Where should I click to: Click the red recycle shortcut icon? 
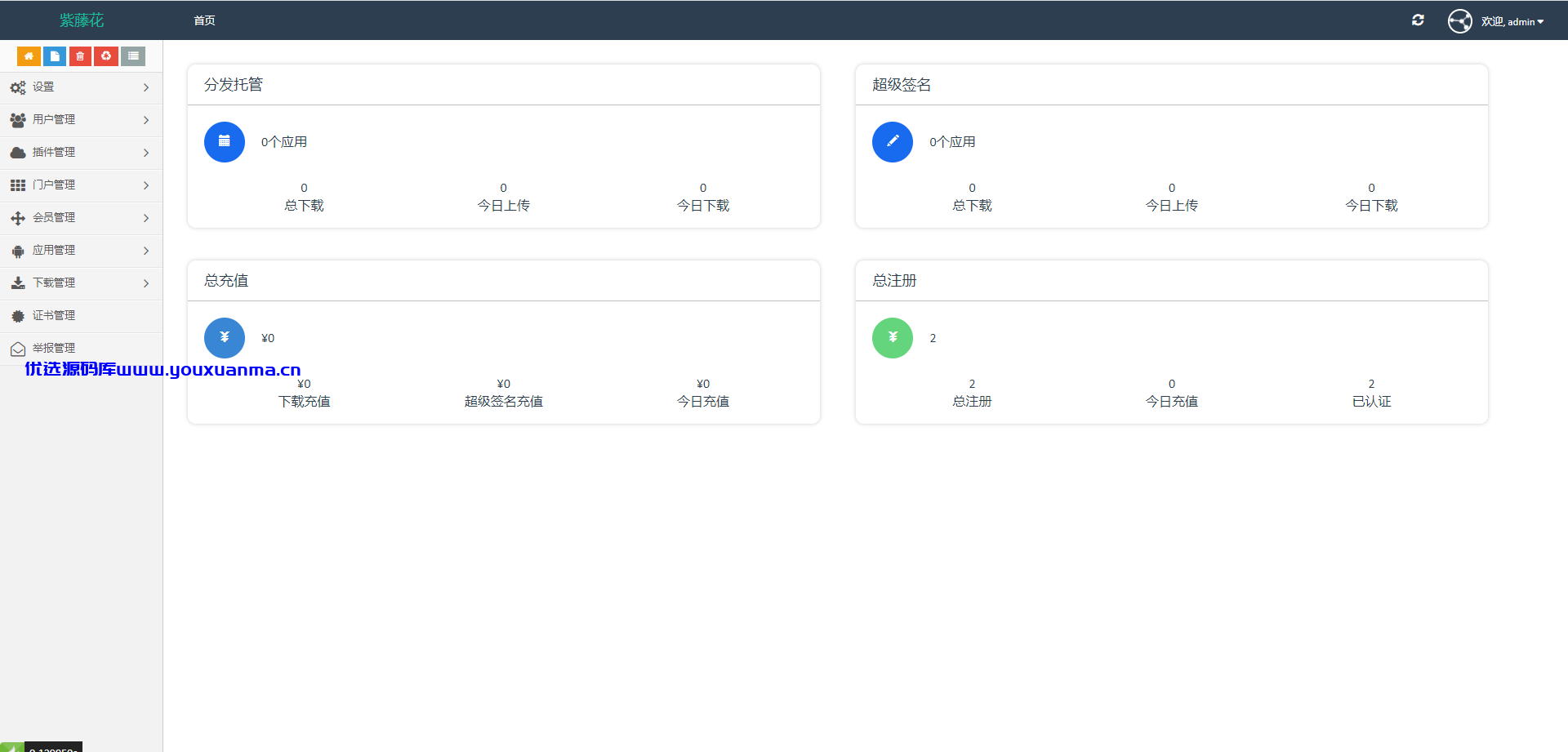[x=106, y=56]
